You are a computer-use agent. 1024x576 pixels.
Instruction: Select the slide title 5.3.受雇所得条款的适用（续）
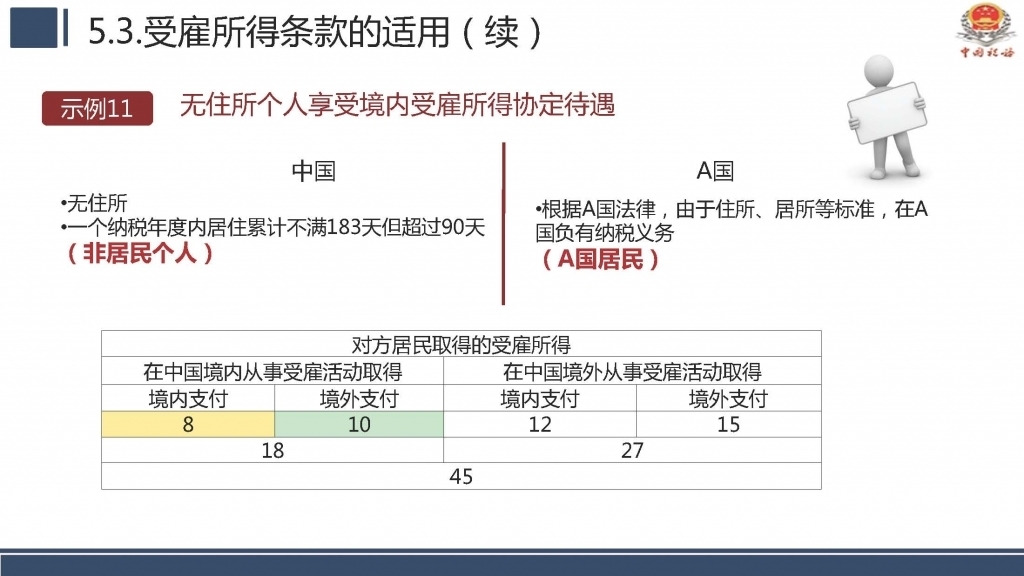[315, 31]
